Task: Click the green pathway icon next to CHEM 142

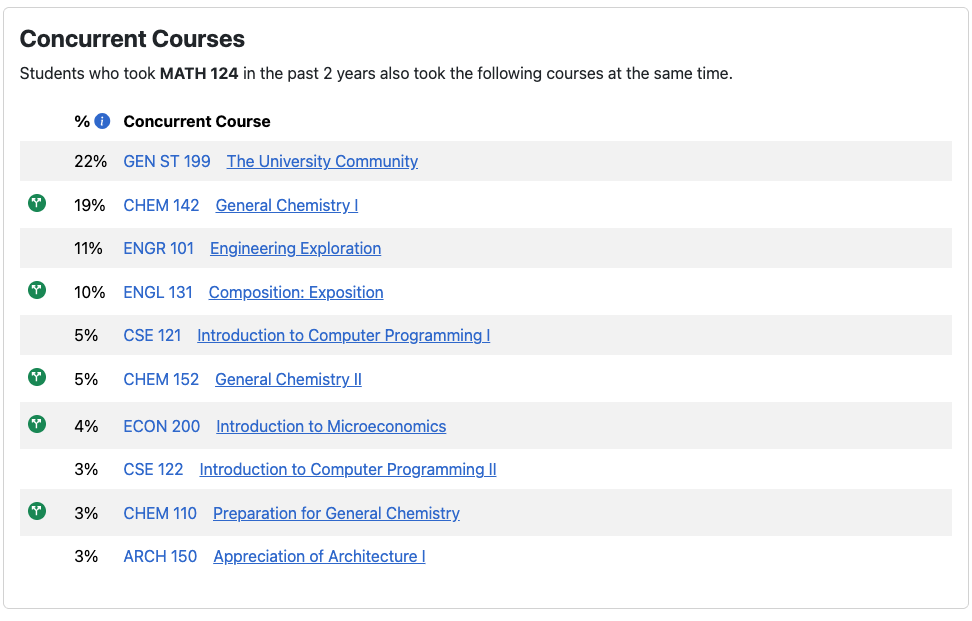Action: (36, 203)
